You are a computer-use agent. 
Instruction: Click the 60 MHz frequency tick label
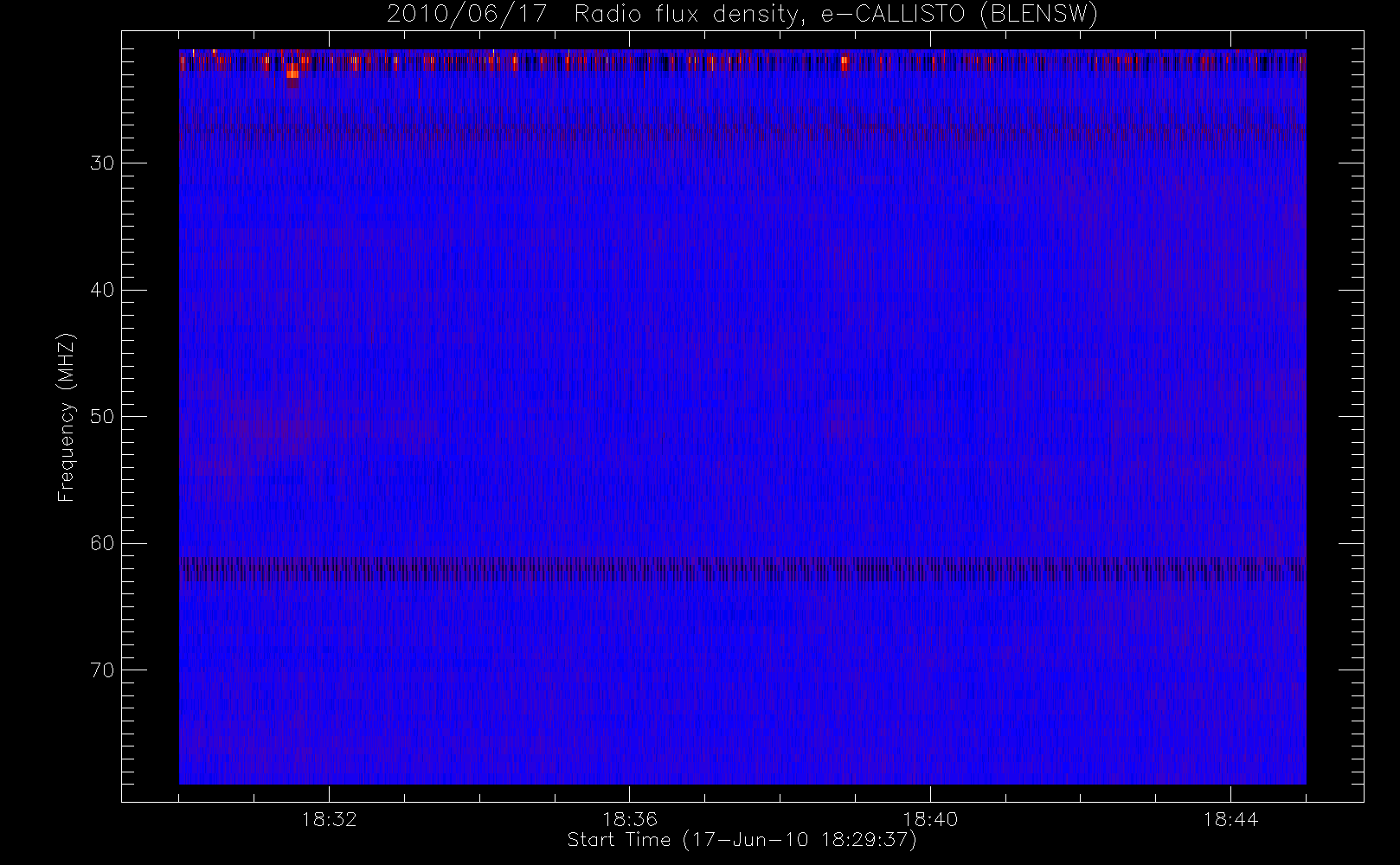pyautogui.click(x=101, y=543)
